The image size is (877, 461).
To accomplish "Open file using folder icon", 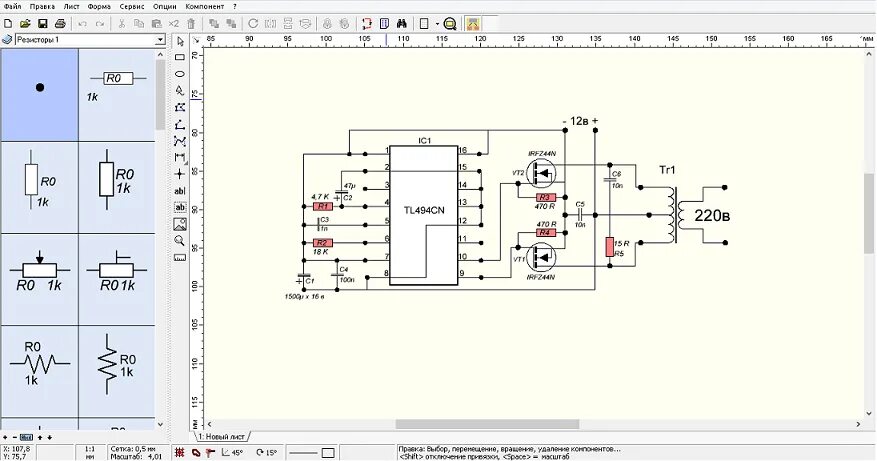I will pos(25,23).
